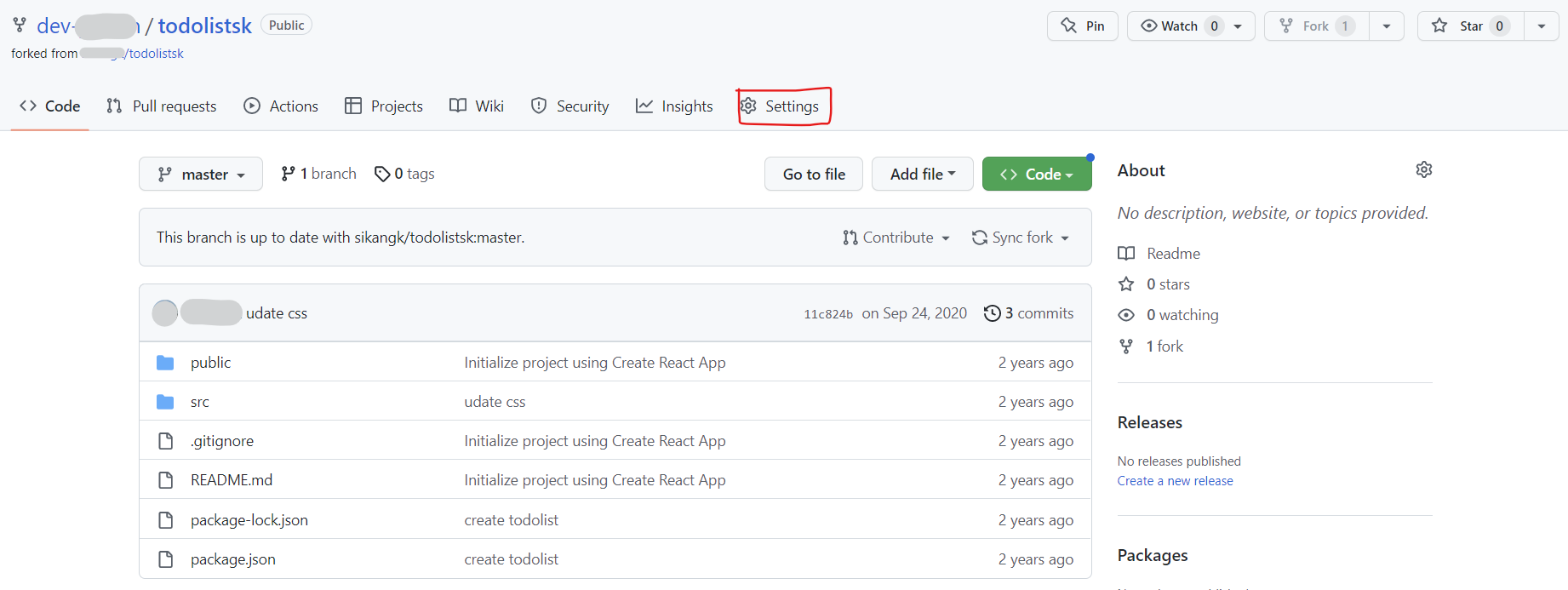Click Create a new release link
Screen dimensions: 1568x590
click(x=1175, y=481)
